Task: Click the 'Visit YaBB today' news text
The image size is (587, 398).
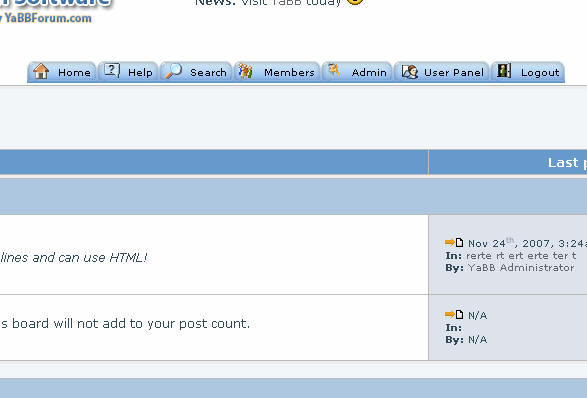Action: pos(291,3)
